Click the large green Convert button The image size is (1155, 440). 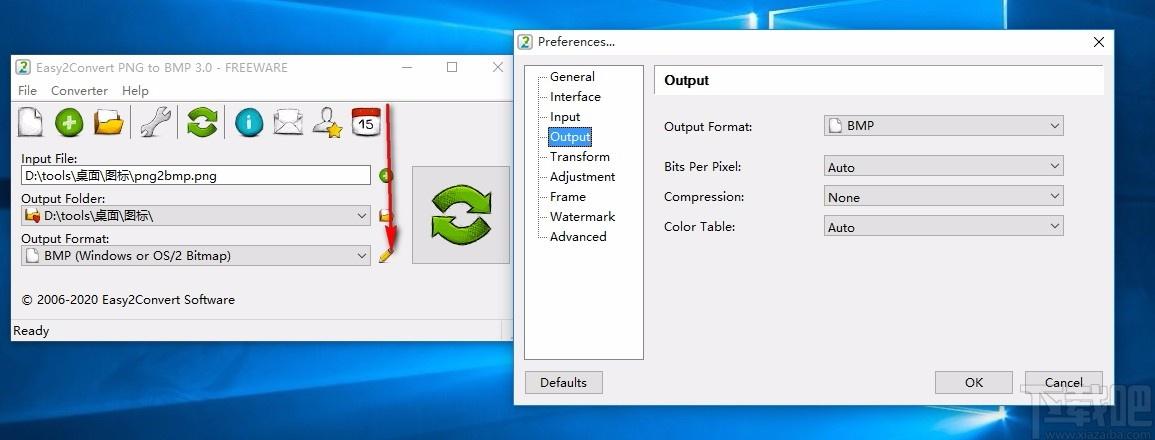(460, 214)
